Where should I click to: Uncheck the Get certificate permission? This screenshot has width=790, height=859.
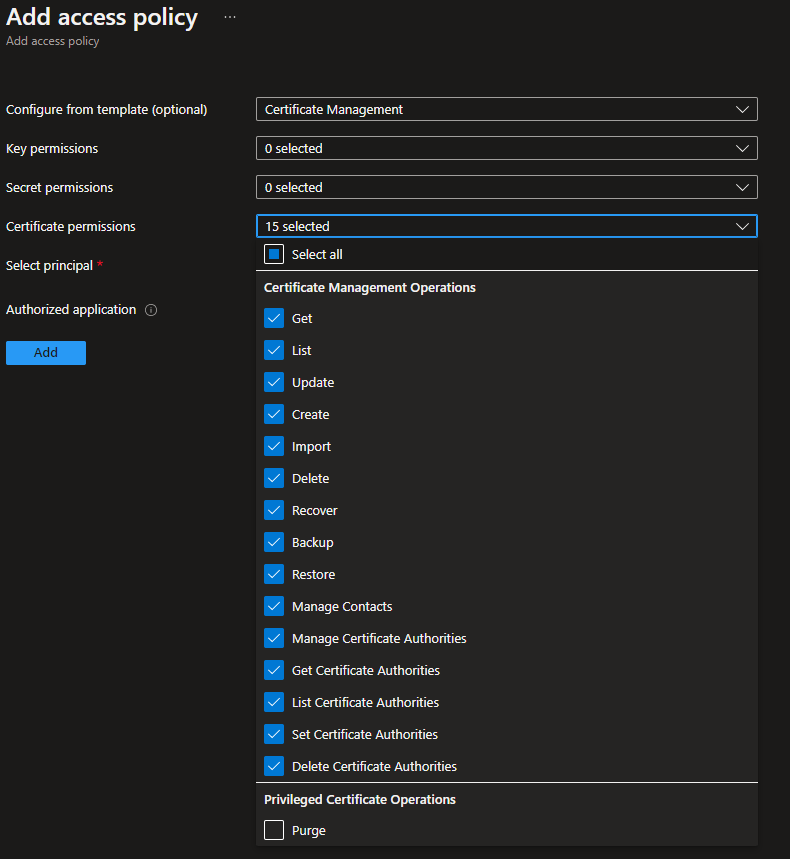coord(274,318)
